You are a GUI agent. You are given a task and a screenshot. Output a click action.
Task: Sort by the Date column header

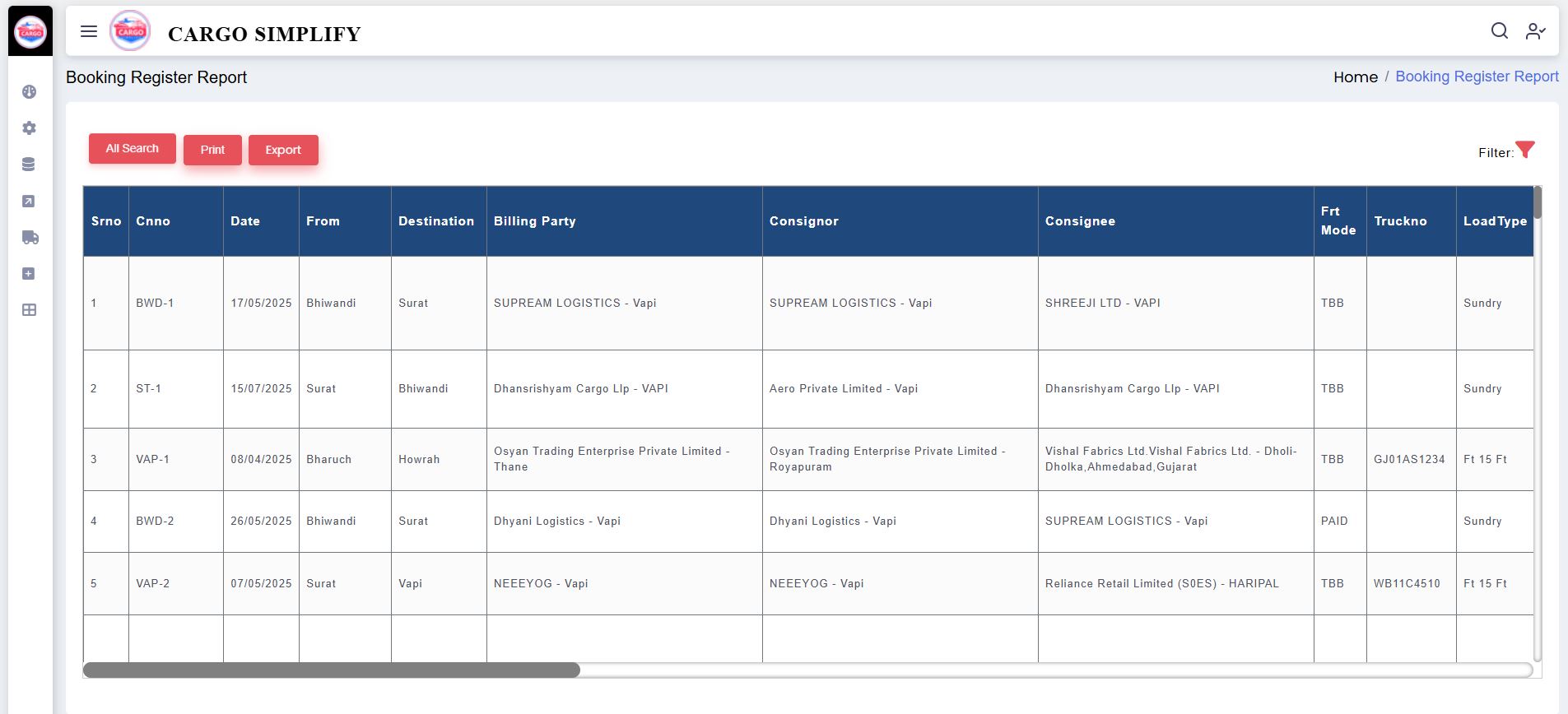click(x=245, y=221)
